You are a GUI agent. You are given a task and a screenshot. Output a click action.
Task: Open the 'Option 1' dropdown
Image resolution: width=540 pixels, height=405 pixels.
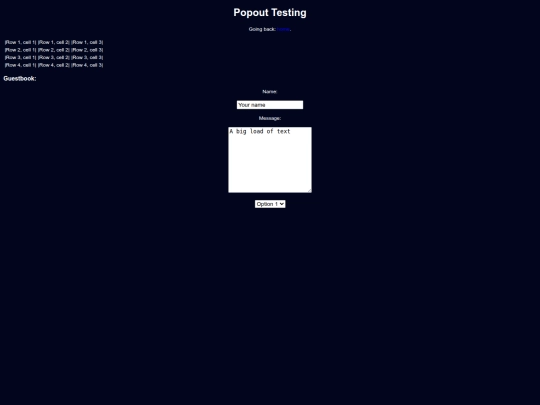pos(270,204)
